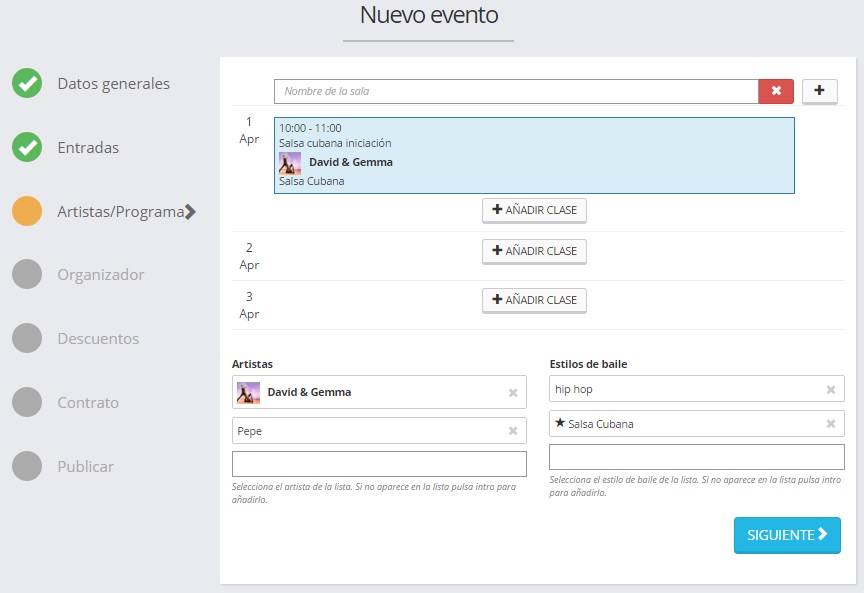Open the Contrato step
The width and height of the screenshot is (864, 593).
88,403
